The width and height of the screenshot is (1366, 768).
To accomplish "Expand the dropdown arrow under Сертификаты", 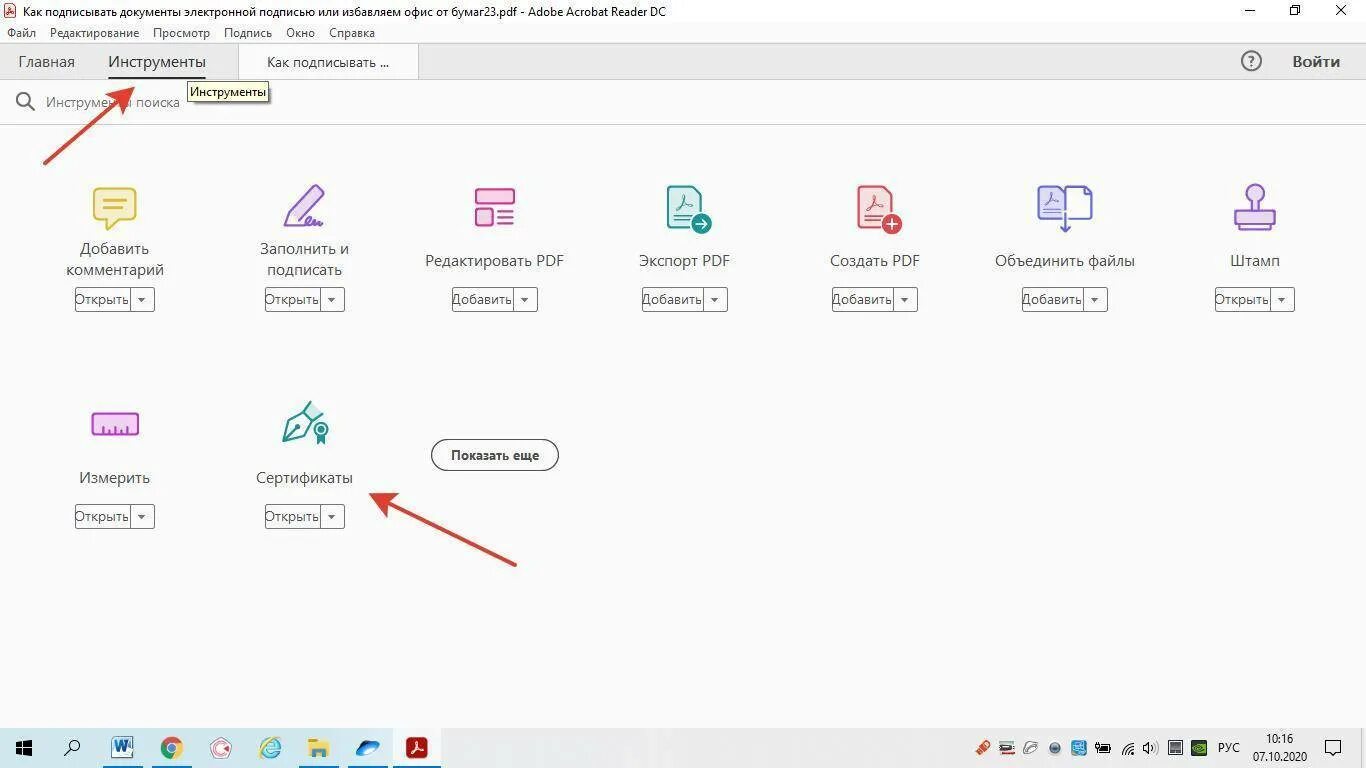I will click(332, 516).
